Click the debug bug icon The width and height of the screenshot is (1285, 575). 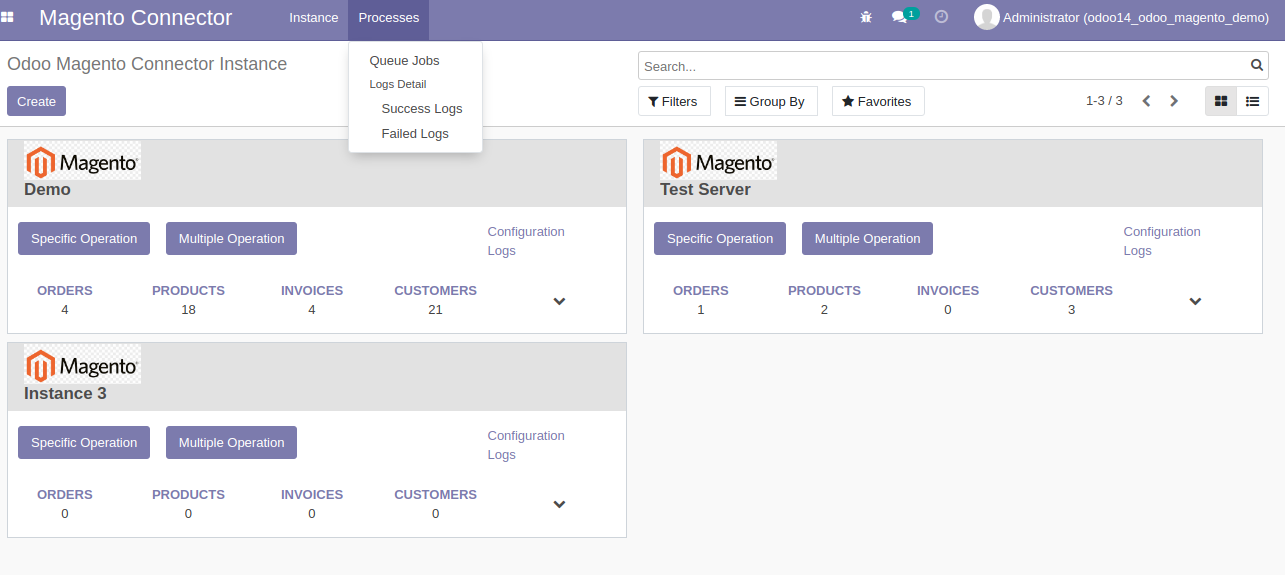coord(866,17)
